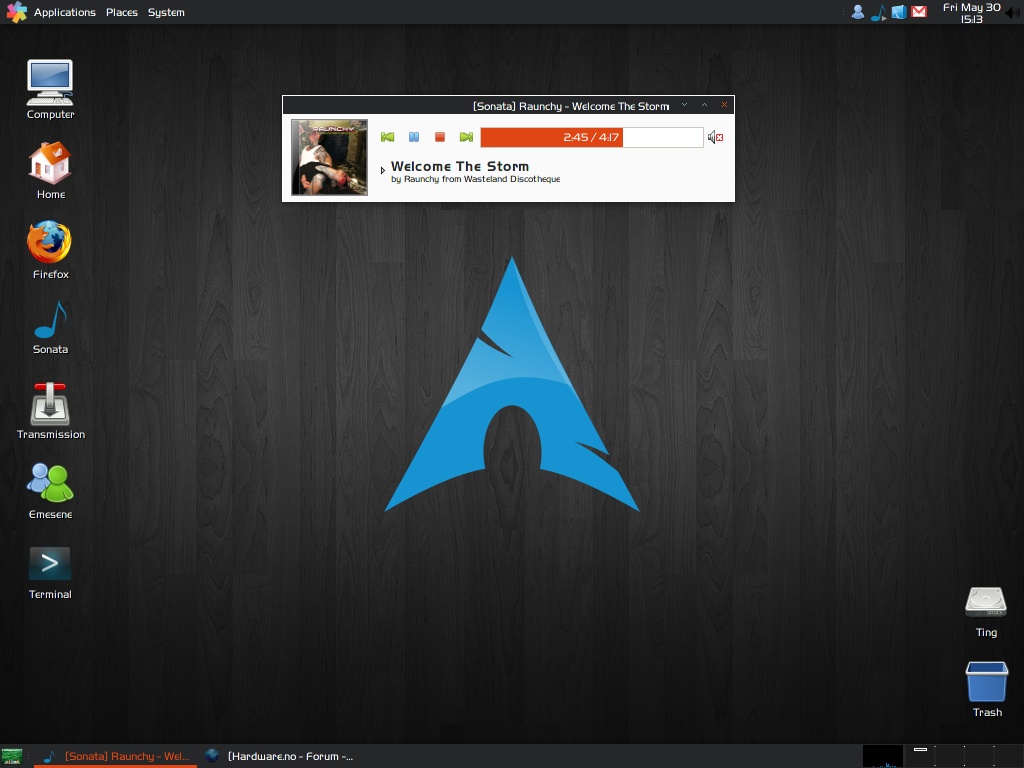Select the Home folder desktop icon
This screenshot has height=768, width=1024.
click(x=50, y=170)
